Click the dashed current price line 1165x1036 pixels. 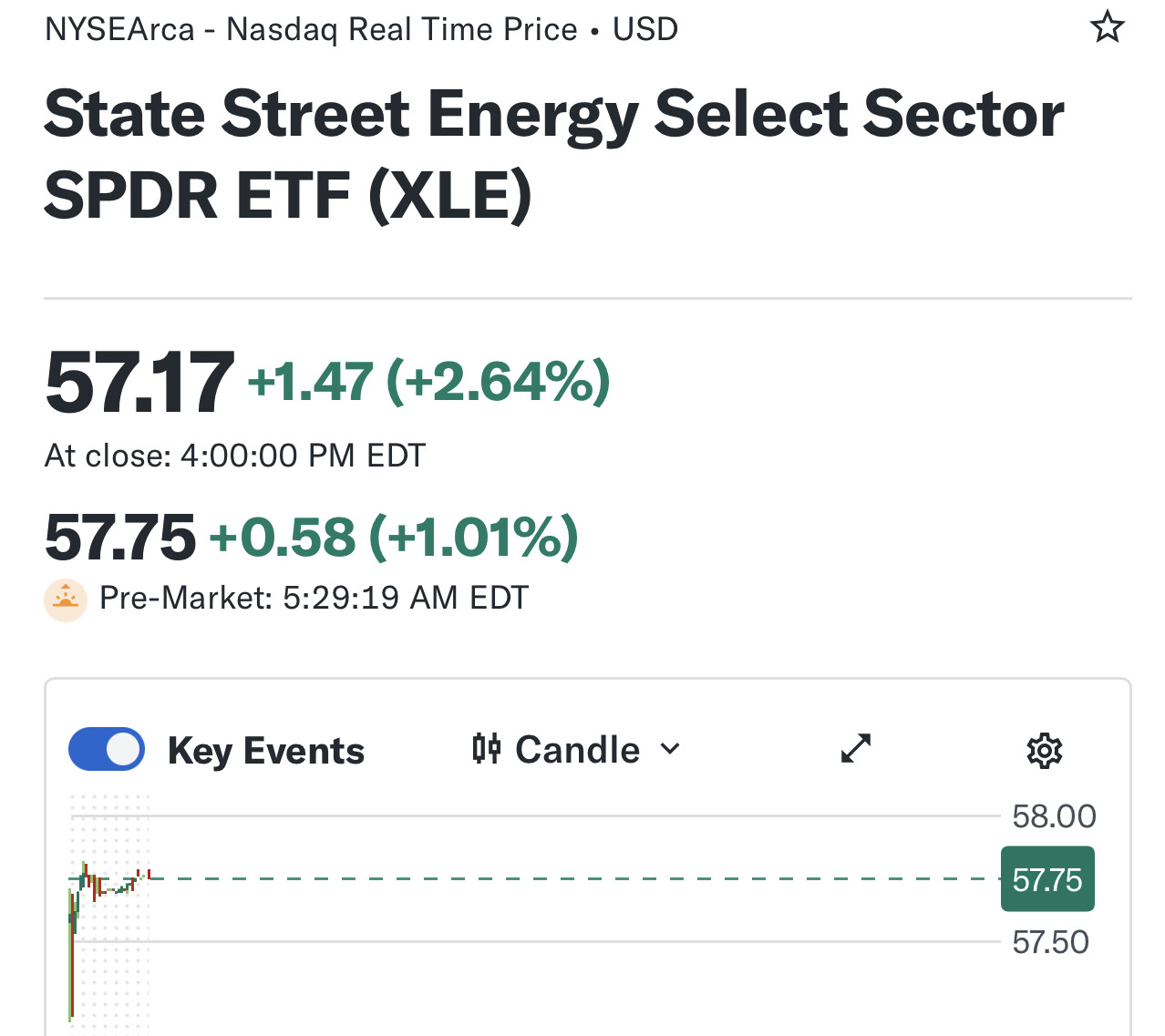pos(574,879)
